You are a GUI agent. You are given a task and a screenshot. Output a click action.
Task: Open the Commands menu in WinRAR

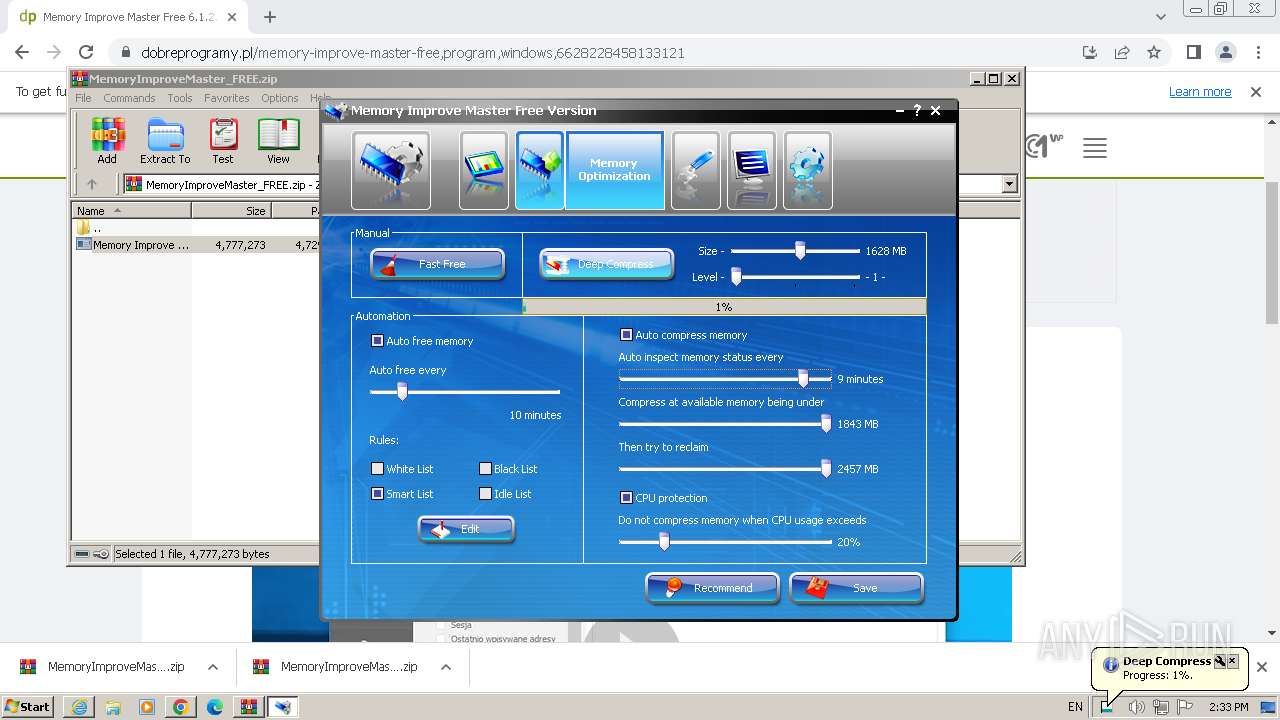coord(129,98)
